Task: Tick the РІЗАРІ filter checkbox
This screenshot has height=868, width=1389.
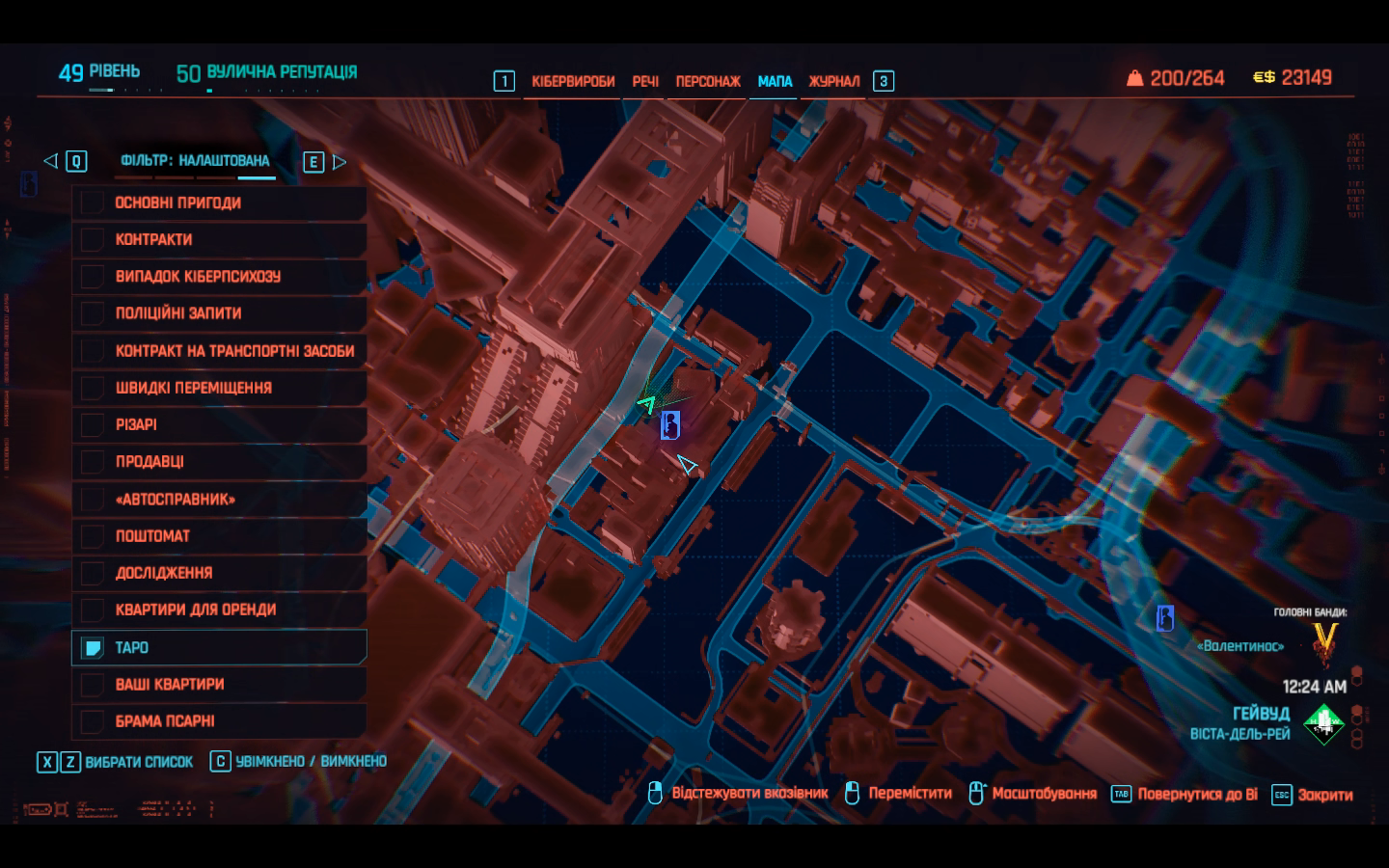Action: point(93,424)
